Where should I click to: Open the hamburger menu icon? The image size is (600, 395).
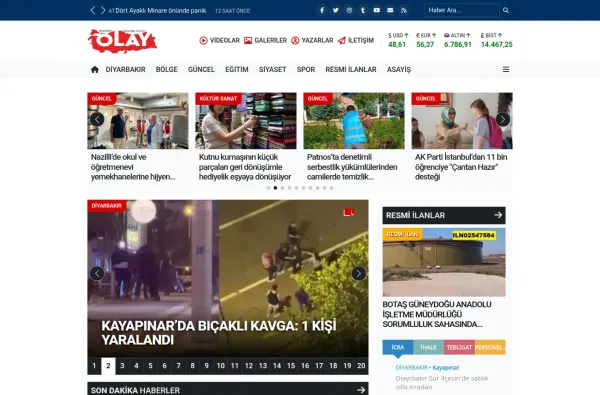point(506,69)
